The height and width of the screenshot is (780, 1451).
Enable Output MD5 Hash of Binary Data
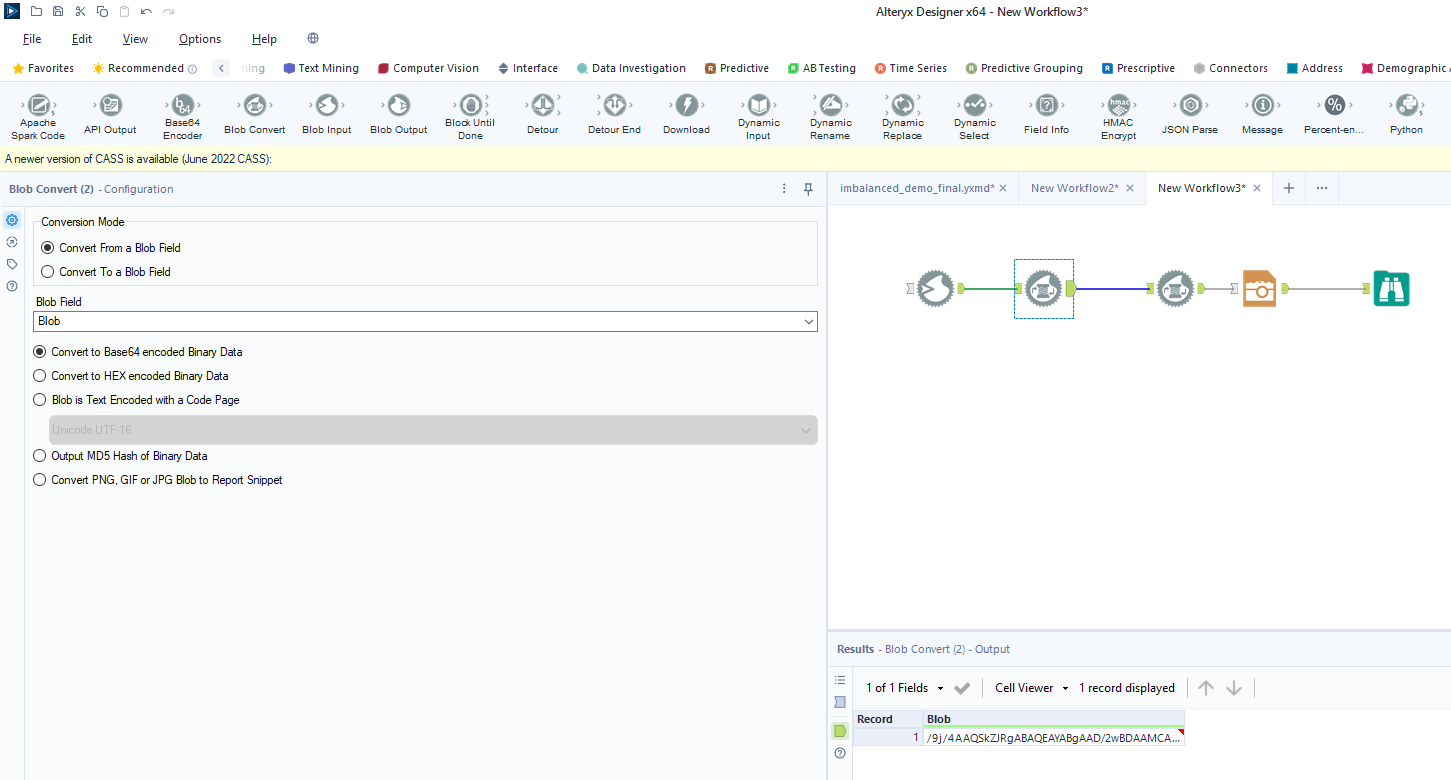pos(39,455)
